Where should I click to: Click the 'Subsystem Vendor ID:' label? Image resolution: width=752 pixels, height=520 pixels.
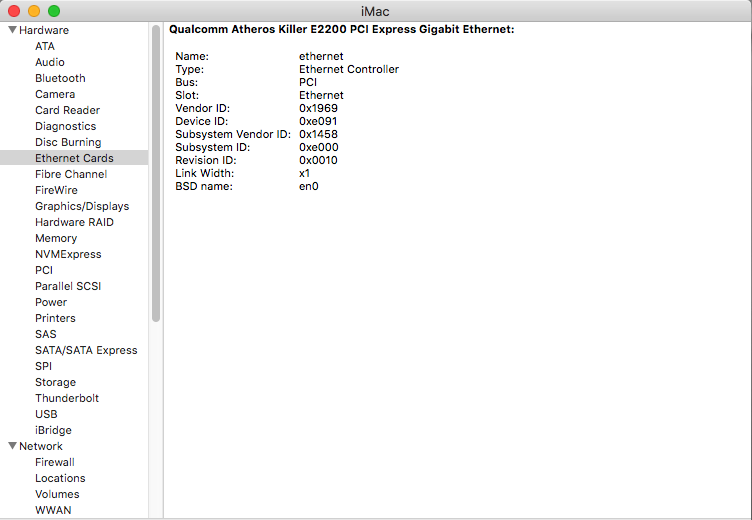(x=233, y=134)
